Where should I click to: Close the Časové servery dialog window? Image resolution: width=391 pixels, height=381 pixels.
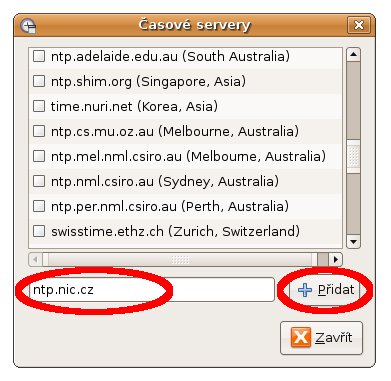[359, 25]
